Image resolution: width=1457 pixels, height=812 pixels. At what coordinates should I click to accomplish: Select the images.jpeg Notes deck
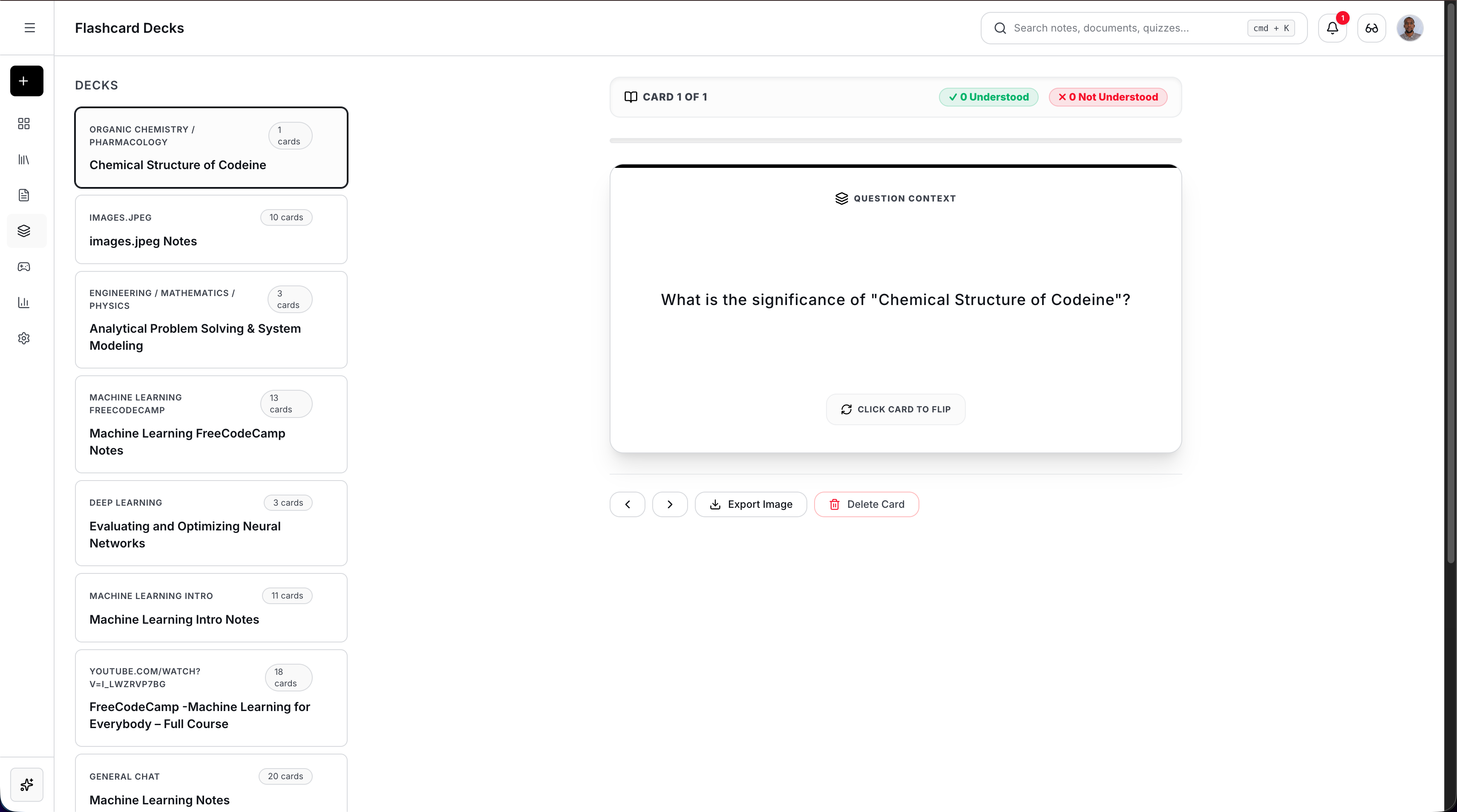211,229
